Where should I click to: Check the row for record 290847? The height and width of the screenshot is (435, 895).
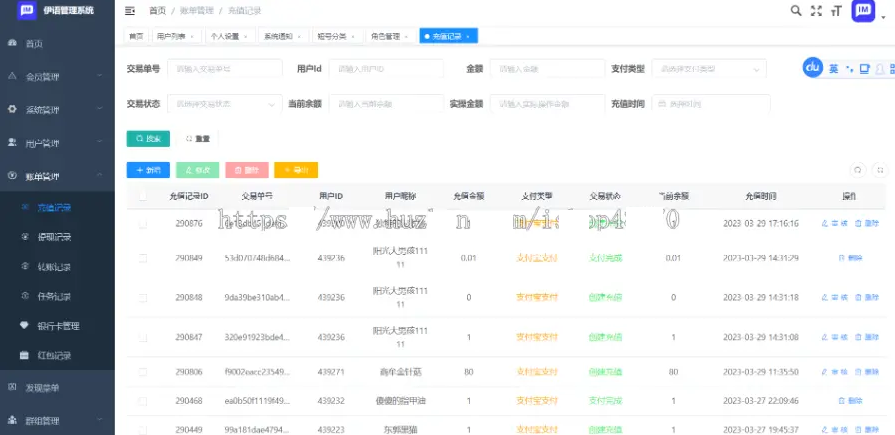point(143,337)
